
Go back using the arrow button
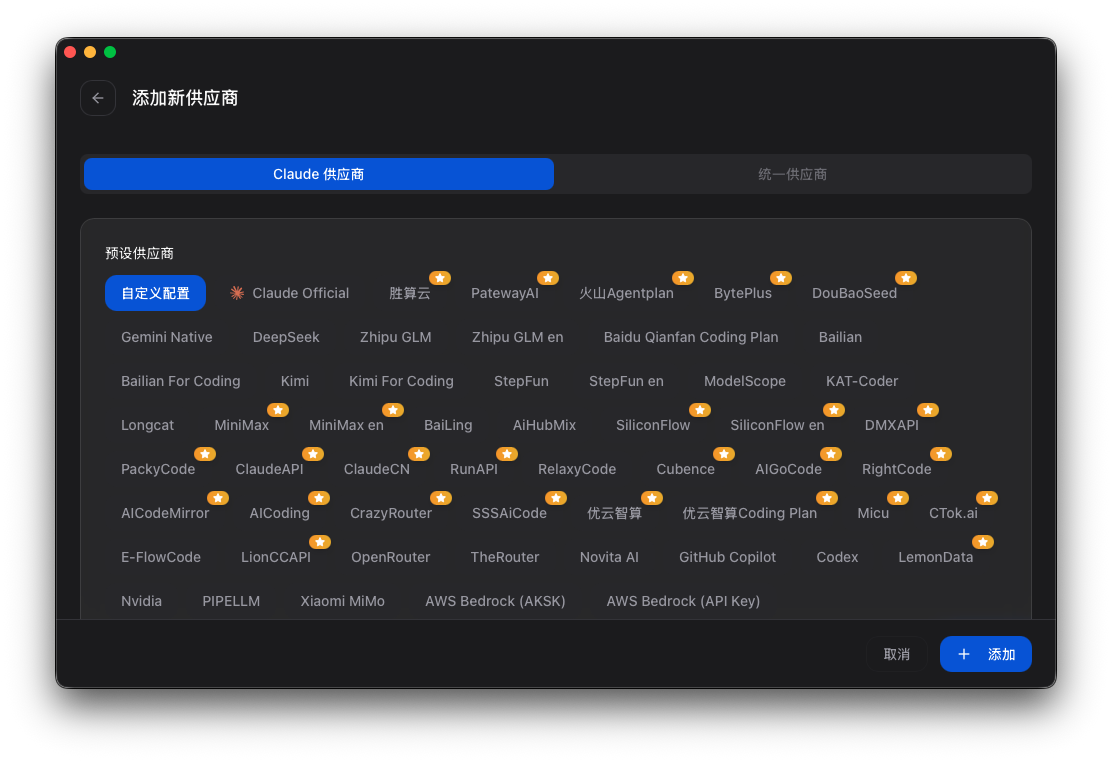tap(98, 98)
